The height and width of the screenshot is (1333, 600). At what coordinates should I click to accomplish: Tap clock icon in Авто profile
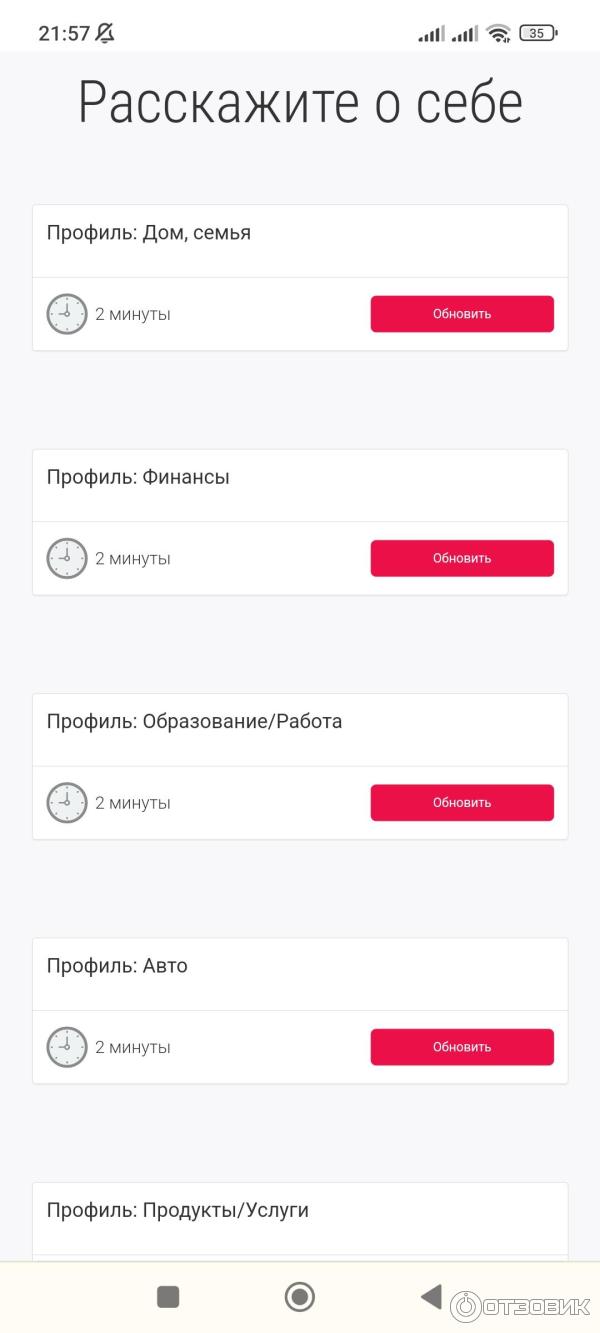click(x=67, y=1047)
